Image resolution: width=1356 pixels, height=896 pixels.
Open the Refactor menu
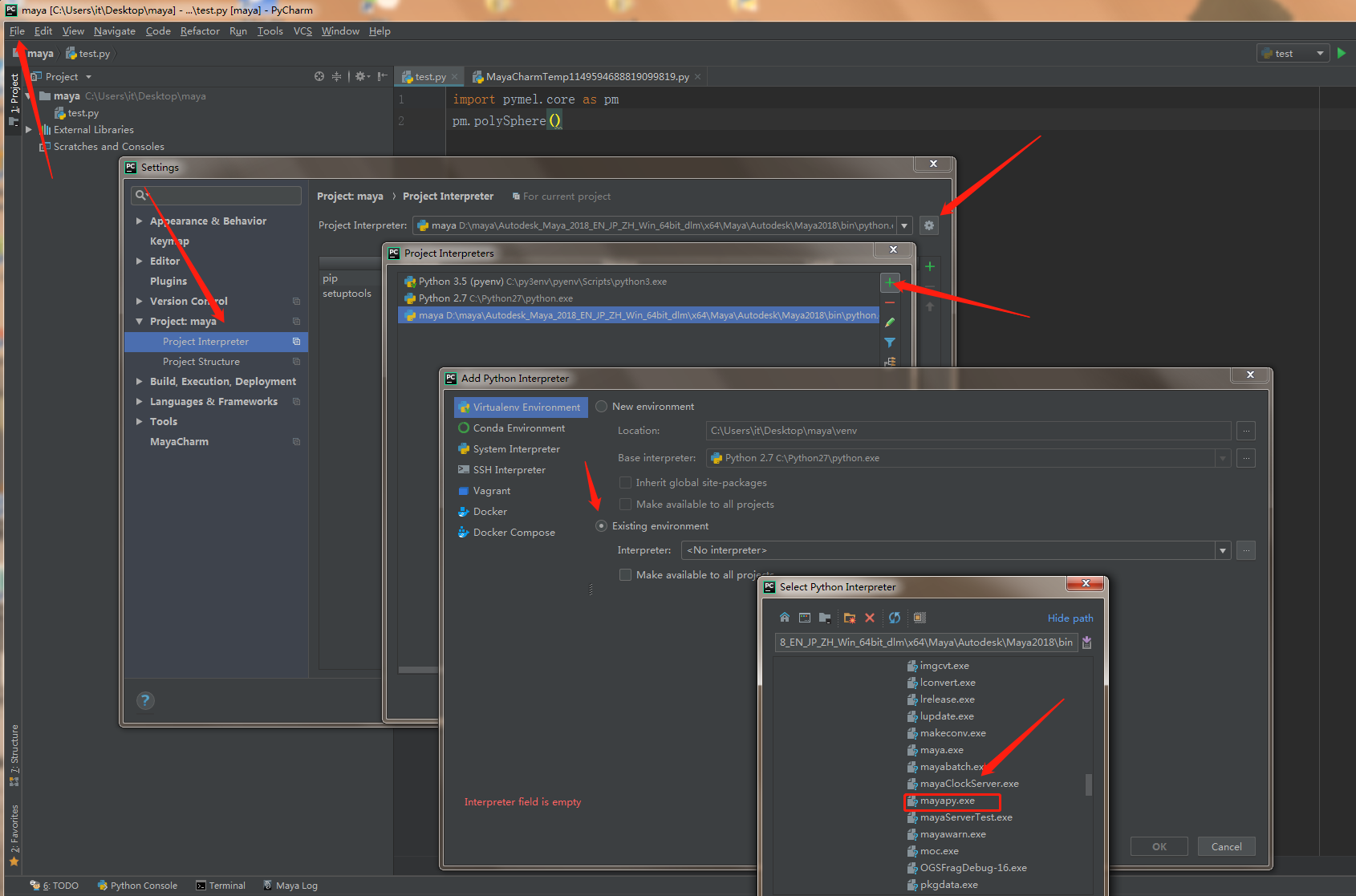tap(200, 31)
